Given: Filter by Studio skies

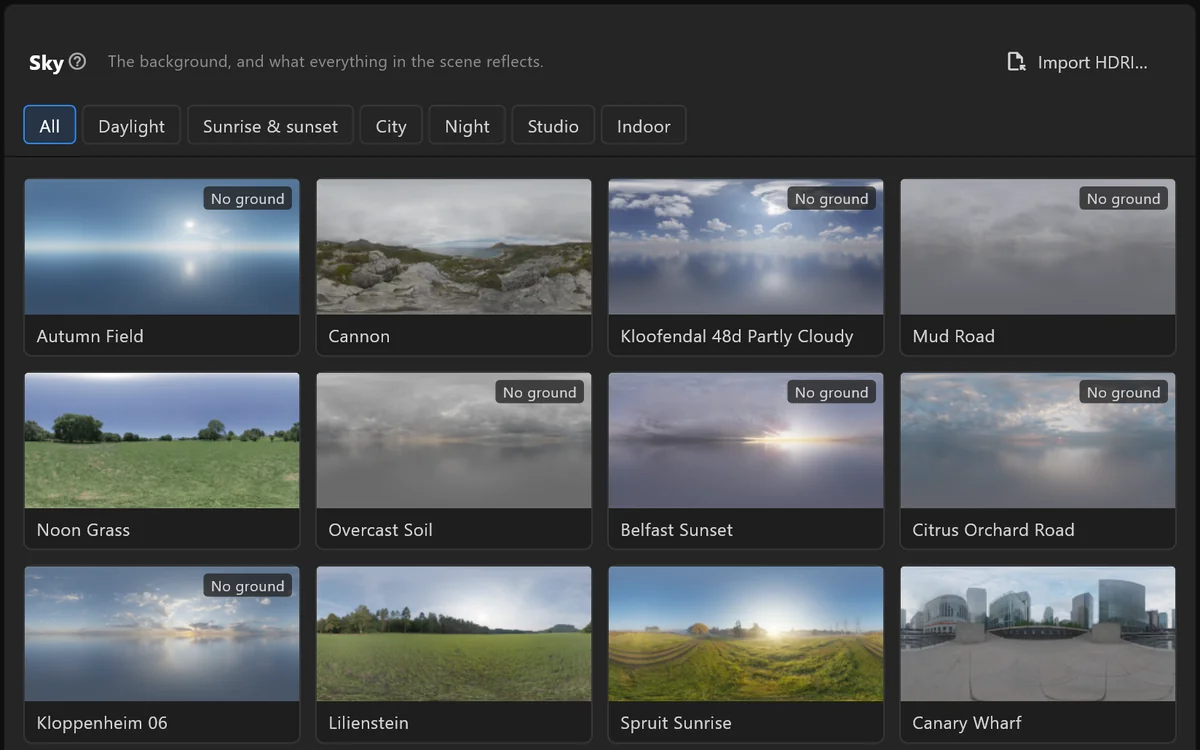Looking at the screenshot, I should 553,126.
